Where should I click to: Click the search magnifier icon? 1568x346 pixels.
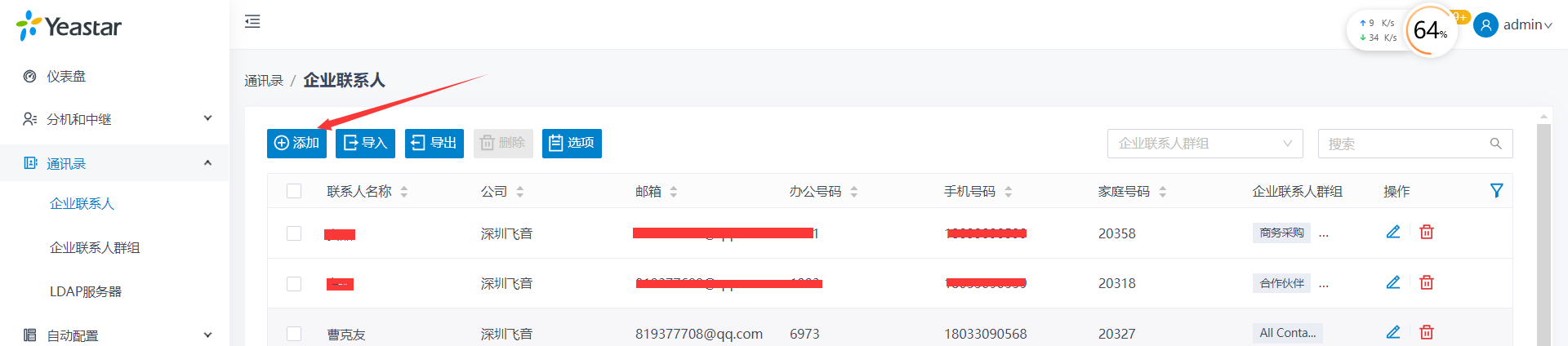(1495, 144)
